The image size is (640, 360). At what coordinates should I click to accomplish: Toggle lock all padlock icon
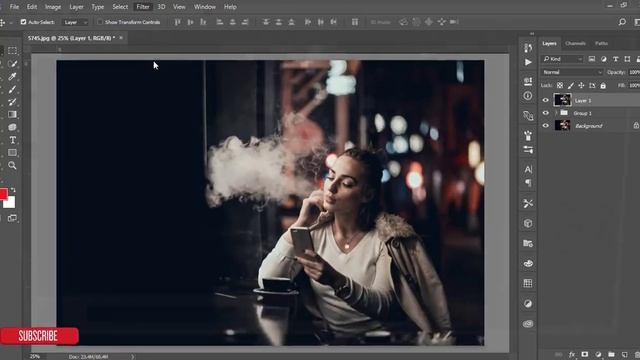pyautogui.click(x=603, y=85)
